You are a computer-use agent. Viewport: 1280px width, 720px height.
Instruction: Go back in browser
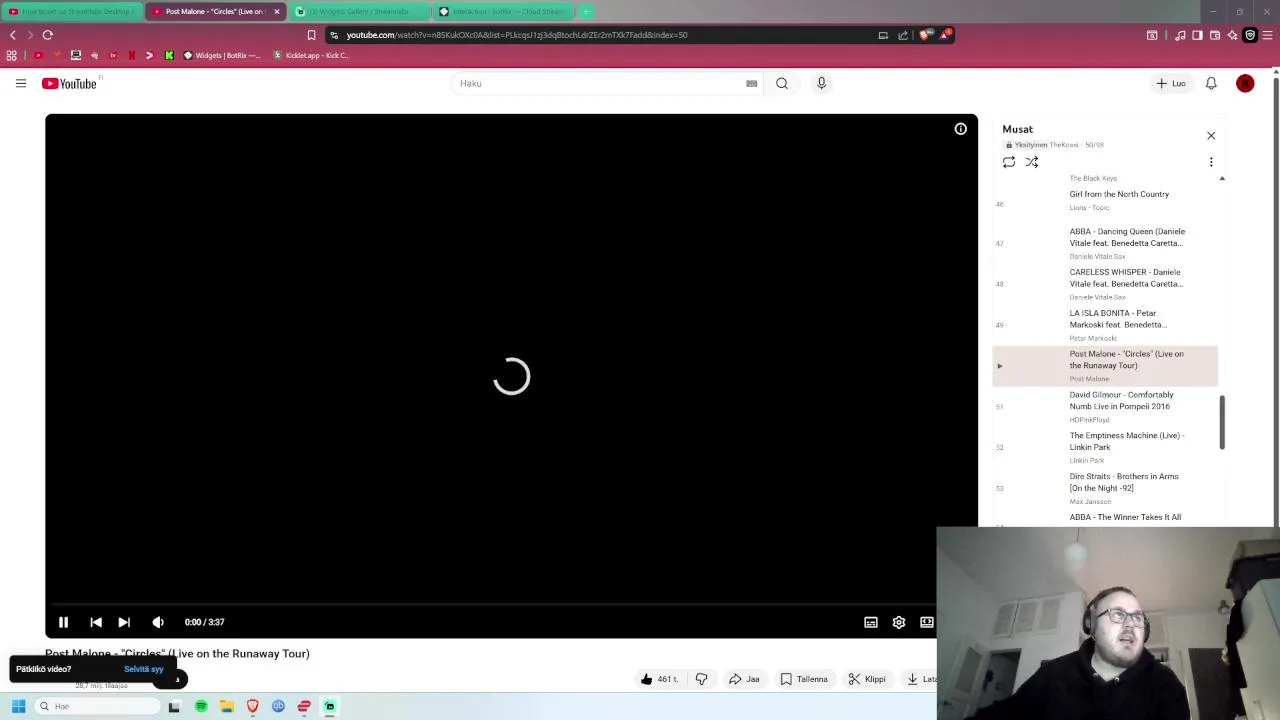click(x=12, y=35)
